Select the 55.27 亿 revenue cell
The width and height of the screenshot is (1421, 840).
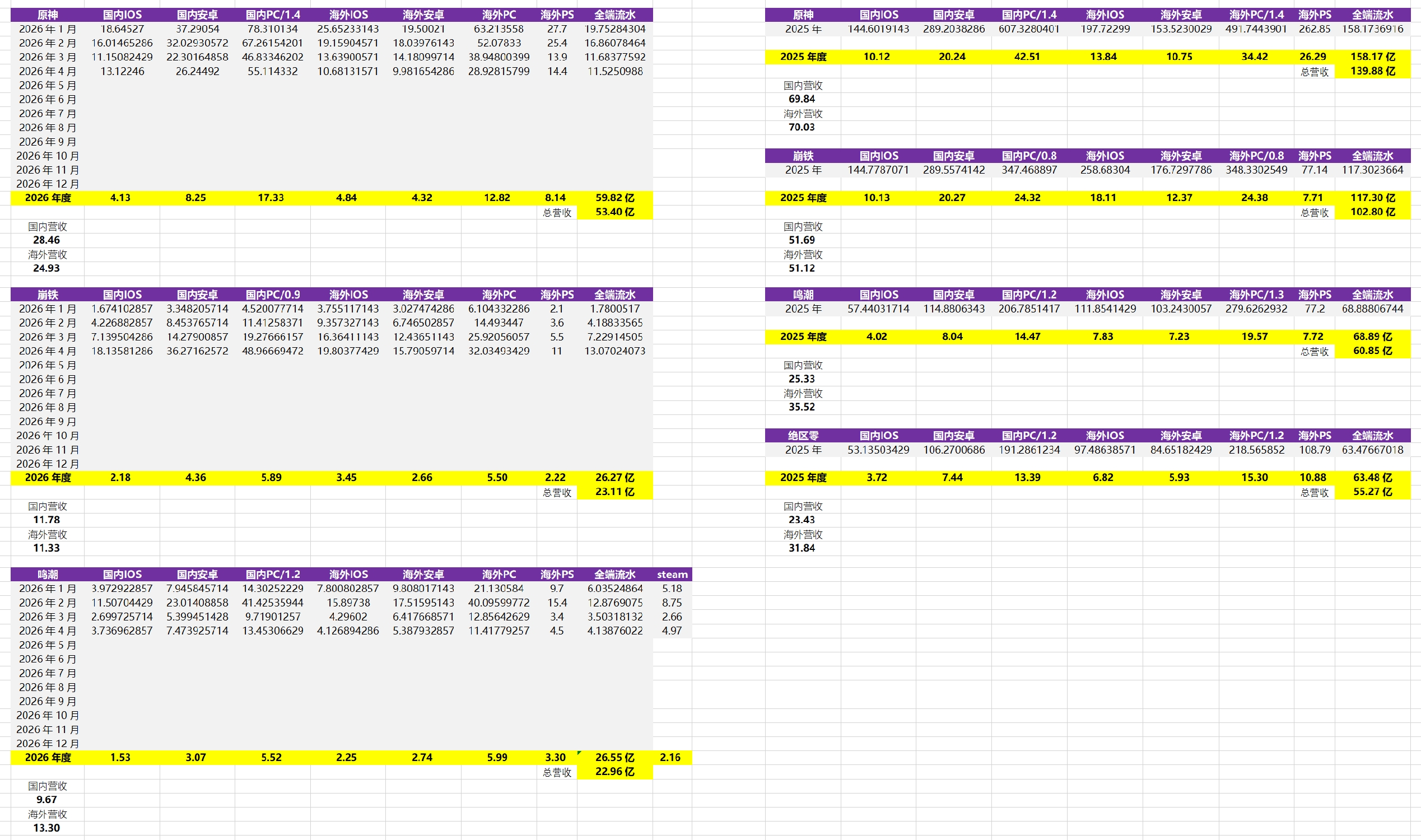coord(1373,492)
